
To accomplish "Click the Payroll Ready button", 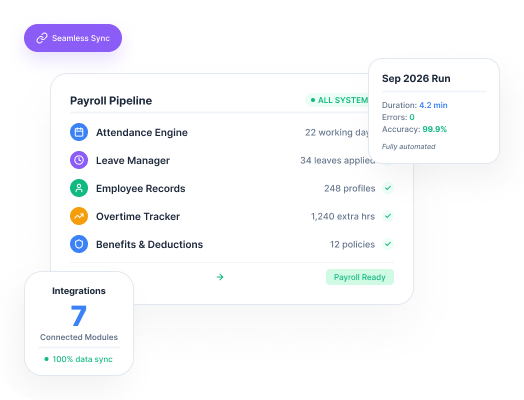I will 360,277.
